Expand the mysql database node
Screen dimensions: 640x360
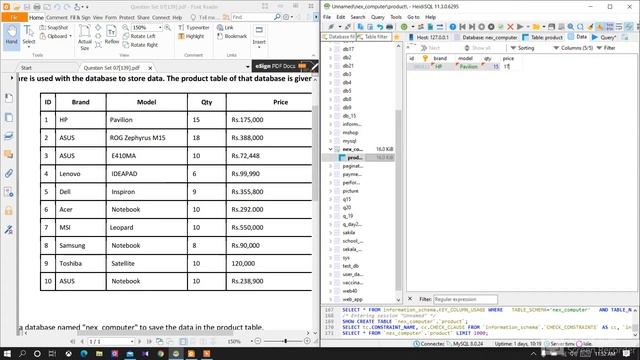331,141
